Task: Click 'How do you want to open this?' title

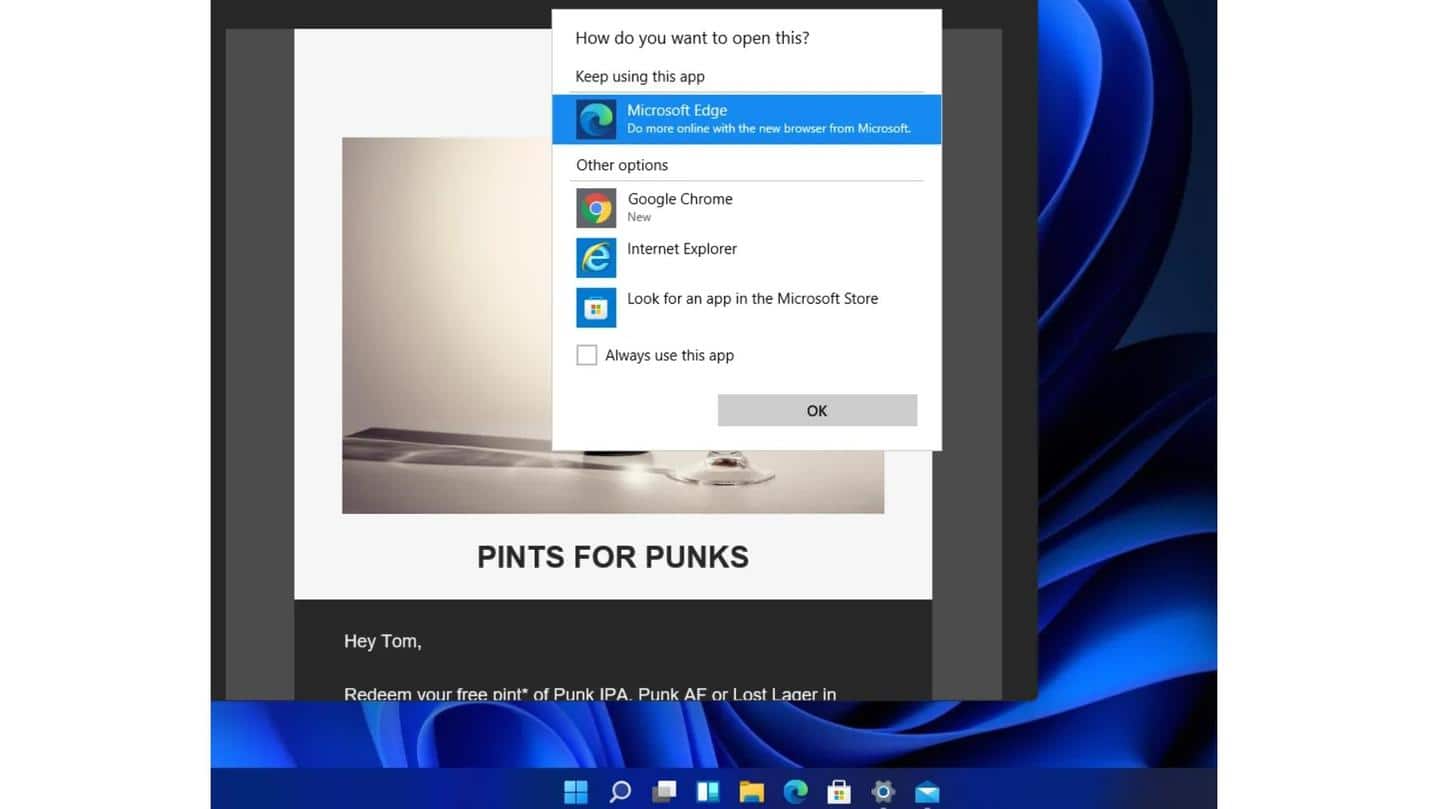Action: (692, 38)
